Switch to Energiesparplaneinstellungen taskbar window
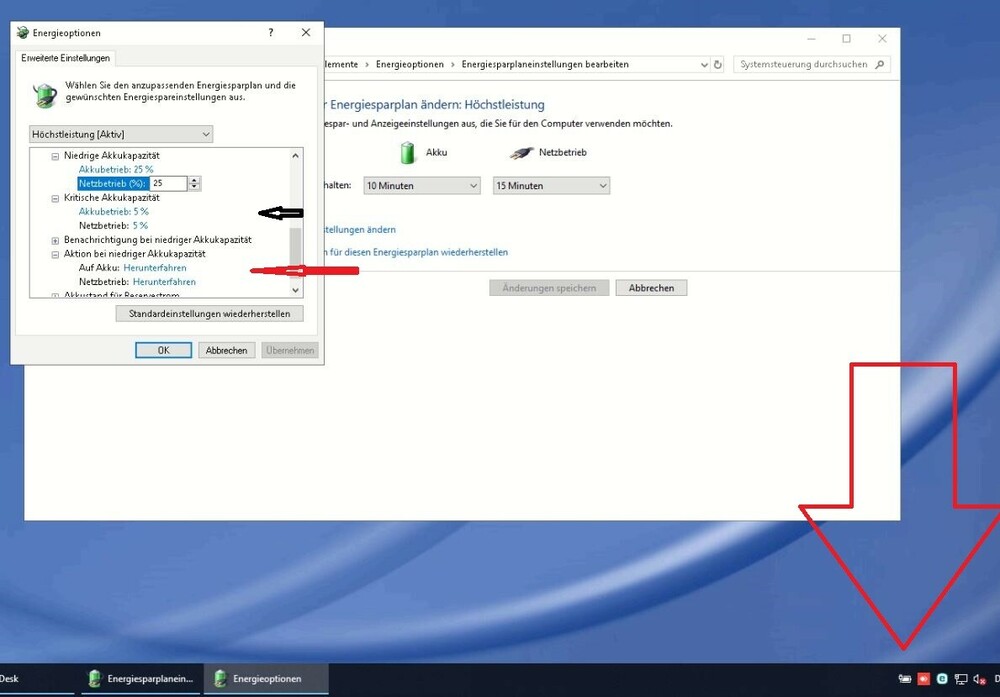The width and height of the screenshot is (1000, 697). pos(140,679)
